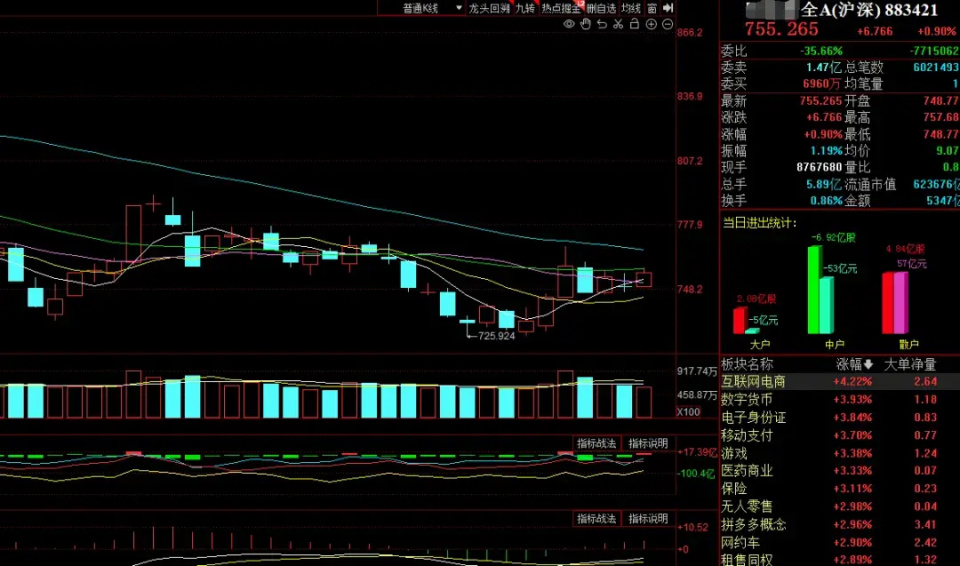Screen dimensions: 960x566
Task: Click the 总手 value 5.89亿
Action: point(824,184)
